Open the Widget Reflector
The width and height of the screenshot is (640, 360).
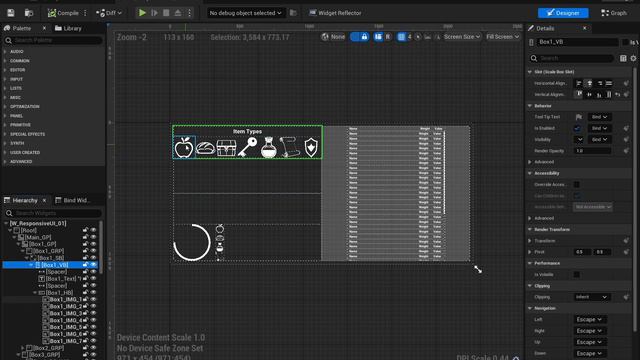click(335, 13)
